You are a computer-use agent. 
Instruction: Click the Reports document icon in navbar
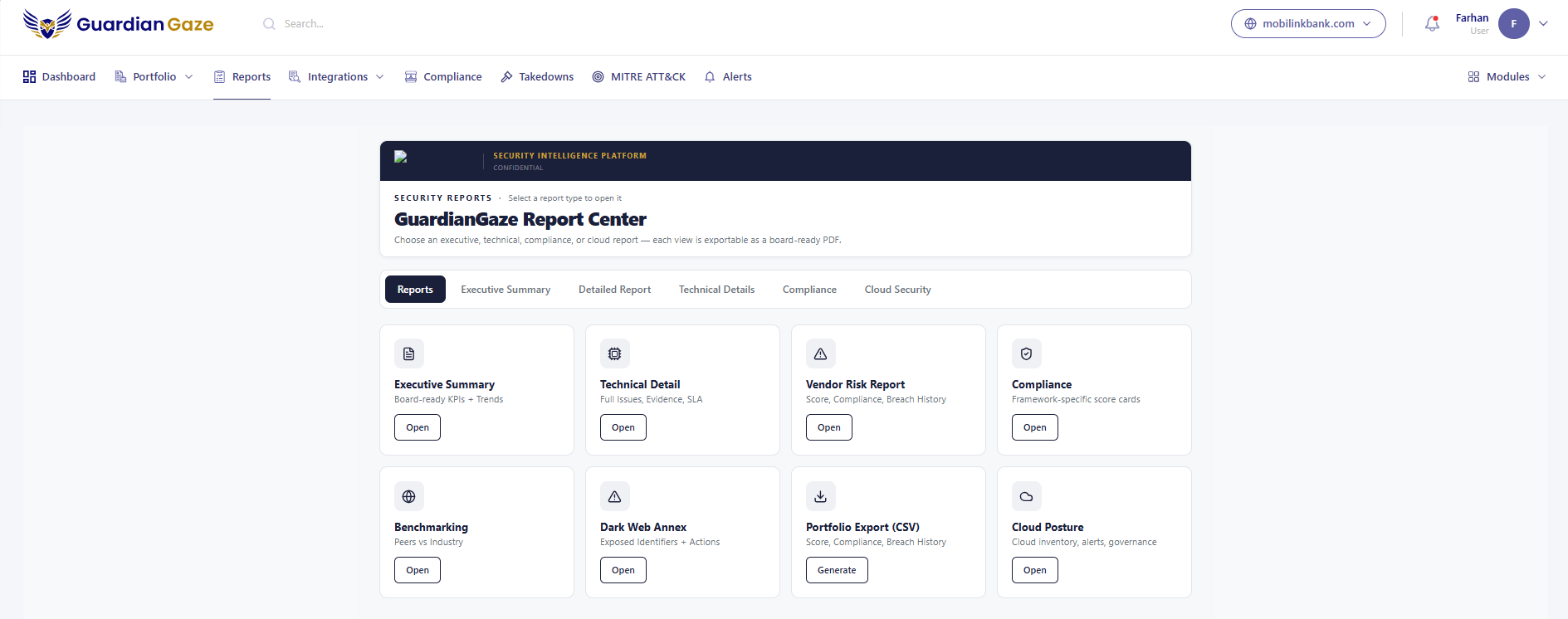[220, 77]
